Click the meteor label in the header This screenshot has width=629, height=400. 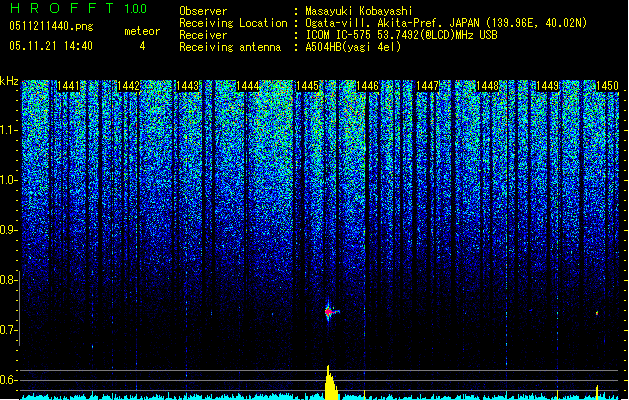click(142, 31)
